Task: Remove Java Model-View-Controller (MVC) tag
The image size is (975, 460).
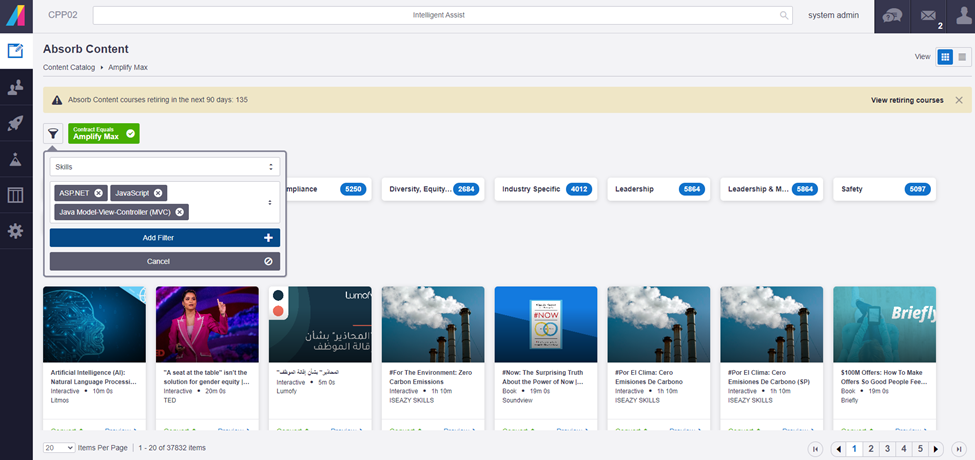Action: pyautogui.click(x=180, y=212)
